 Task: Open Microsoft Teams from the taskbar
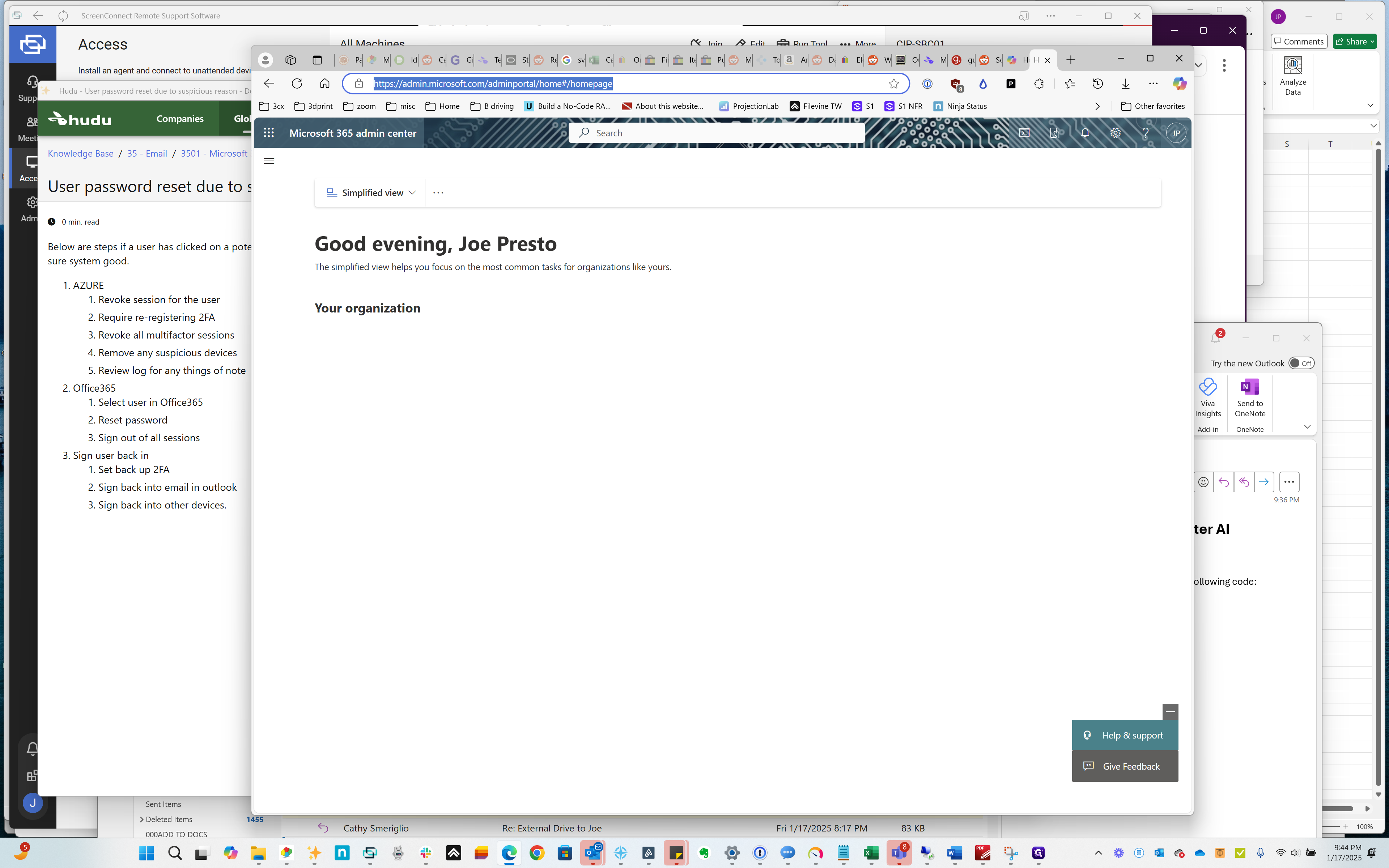[x=899, y=853]
